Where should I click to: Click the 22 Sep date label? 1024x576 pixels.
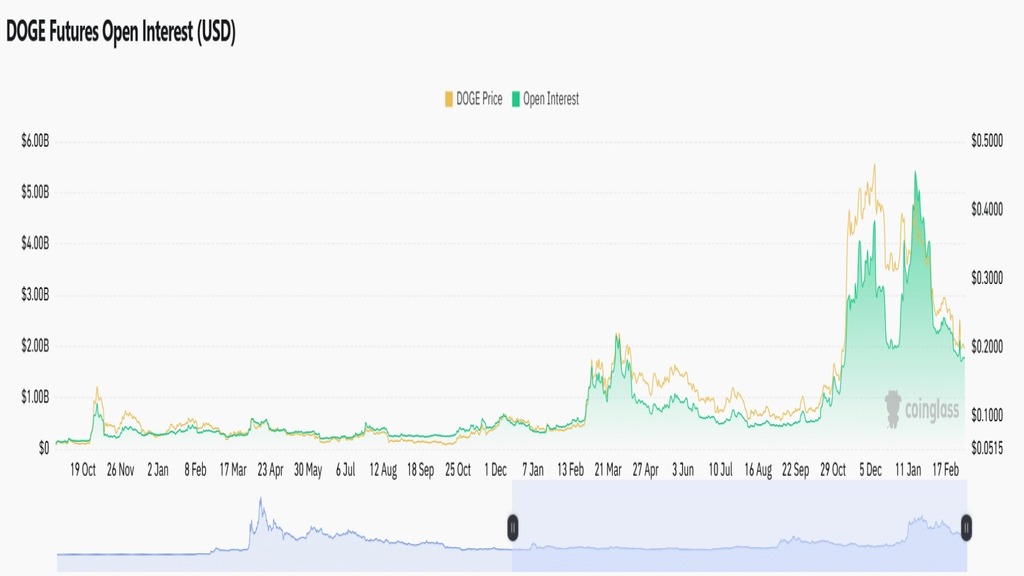[795, 470]
